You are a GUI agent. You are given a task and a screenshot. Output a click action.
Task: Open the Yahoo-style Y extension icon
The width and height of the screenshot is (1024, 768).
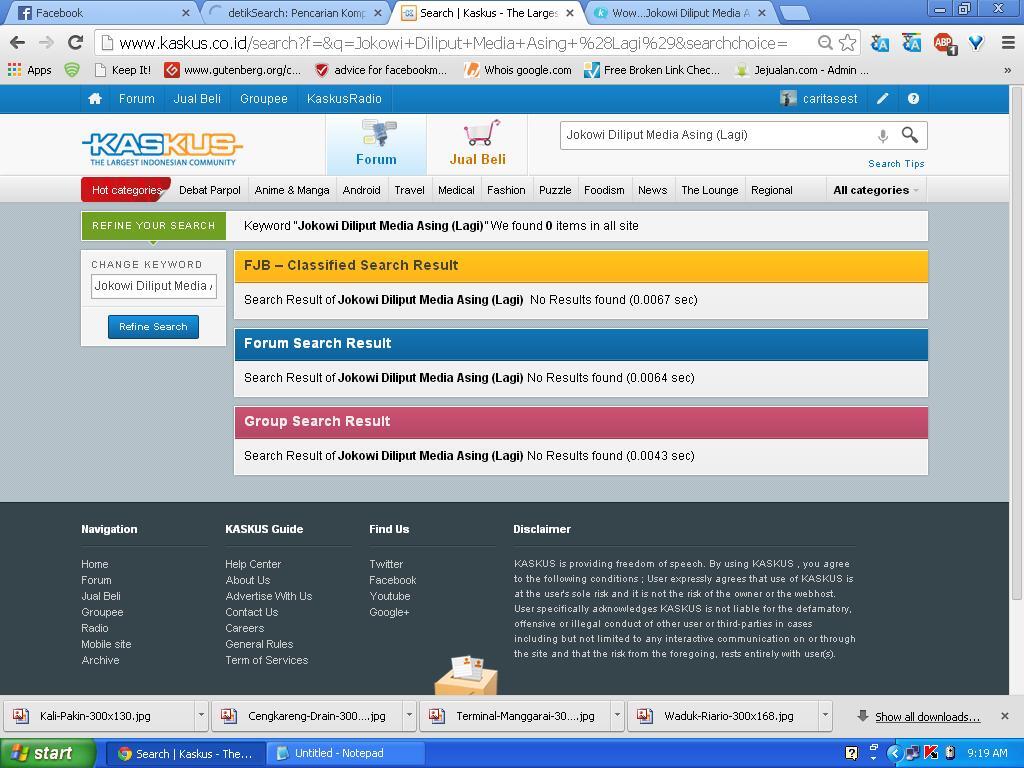[976, 43]
